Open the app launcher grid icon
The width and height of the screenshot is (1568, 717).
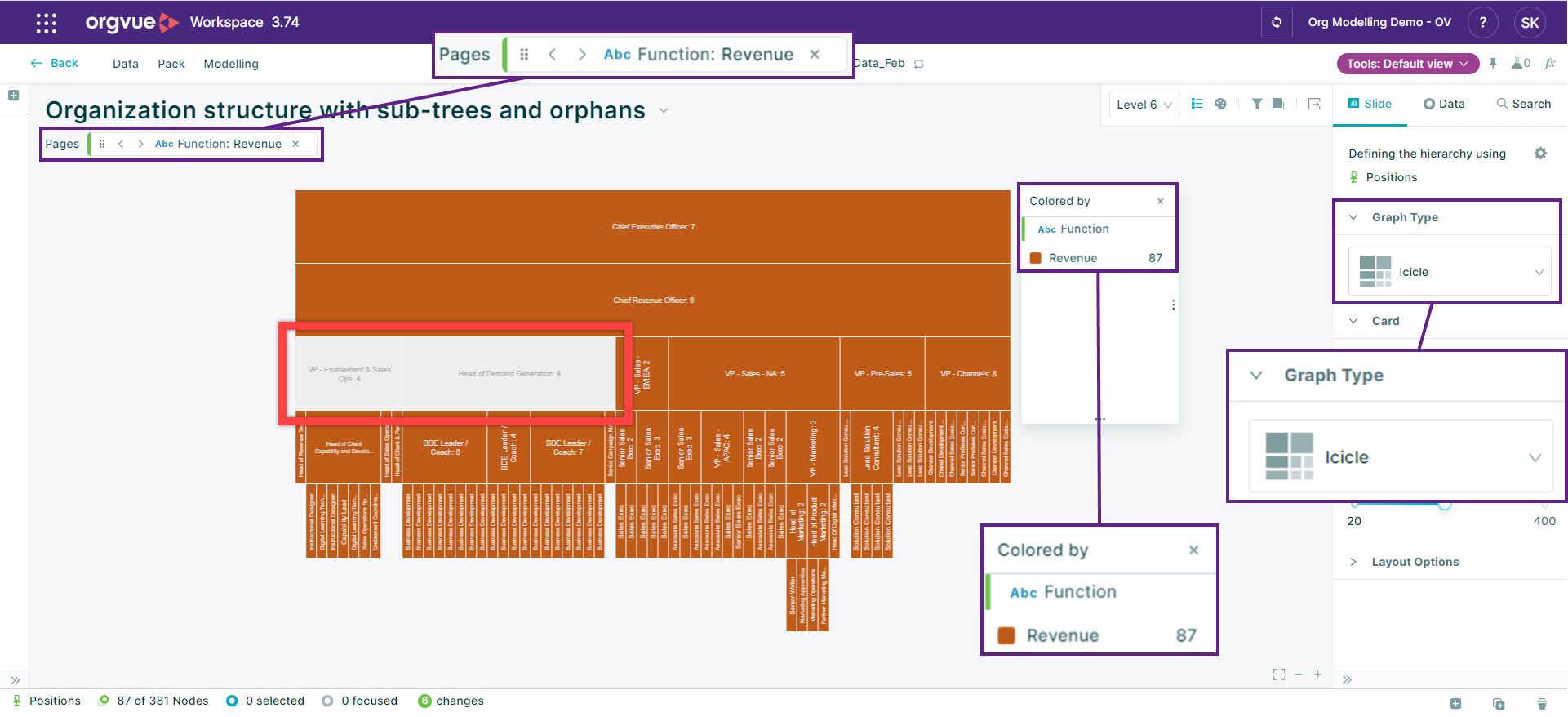[47, 23]
